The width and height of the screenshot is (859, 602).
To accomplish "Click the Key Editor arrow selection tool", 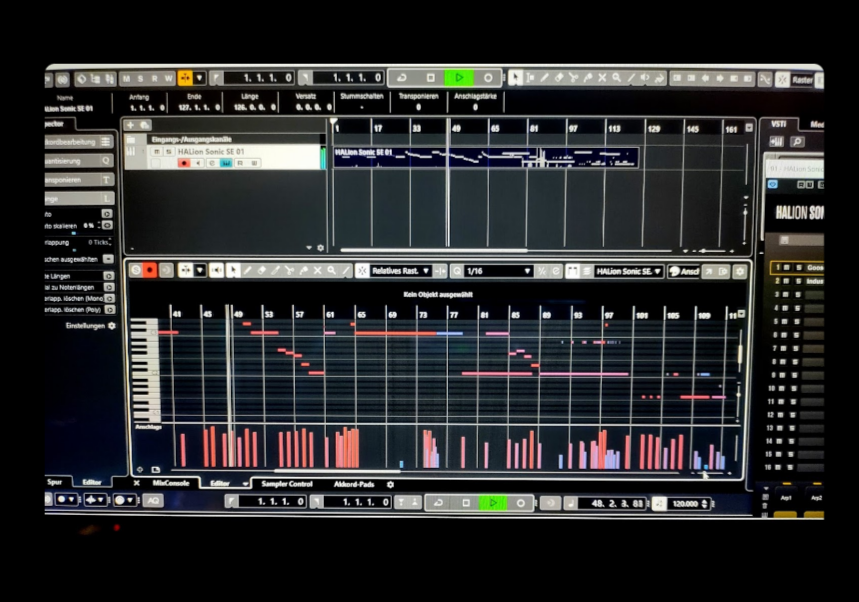I will point(233,271).
